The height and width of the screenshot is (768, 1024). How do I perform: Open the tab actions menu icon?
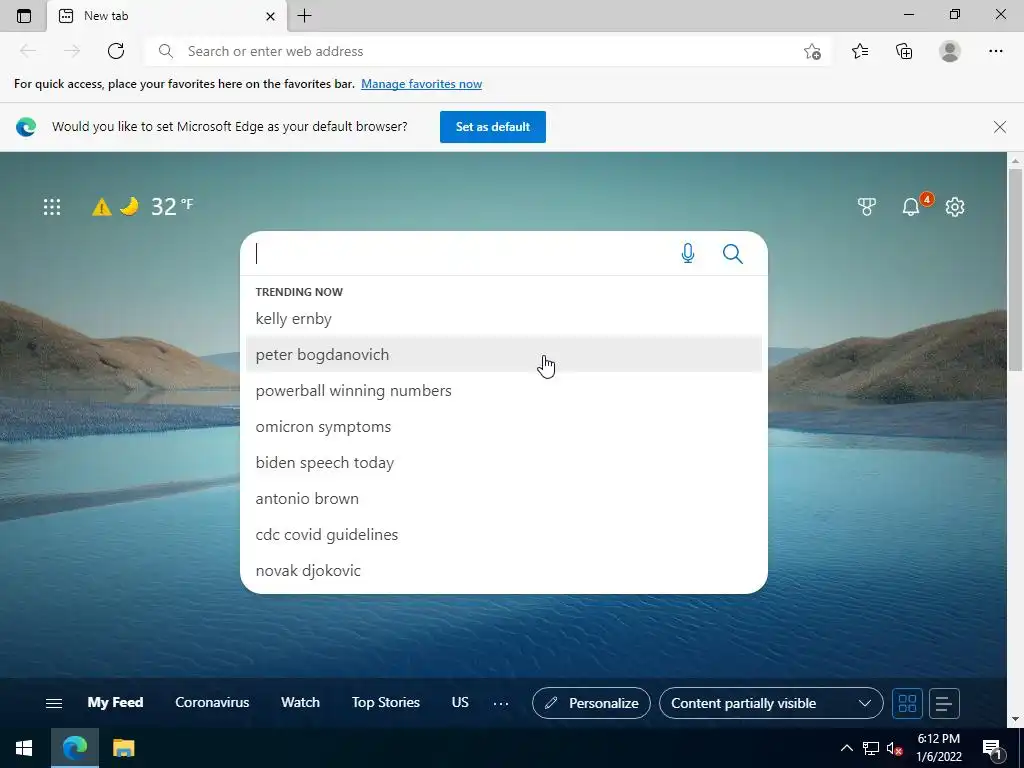coord(24,16)
